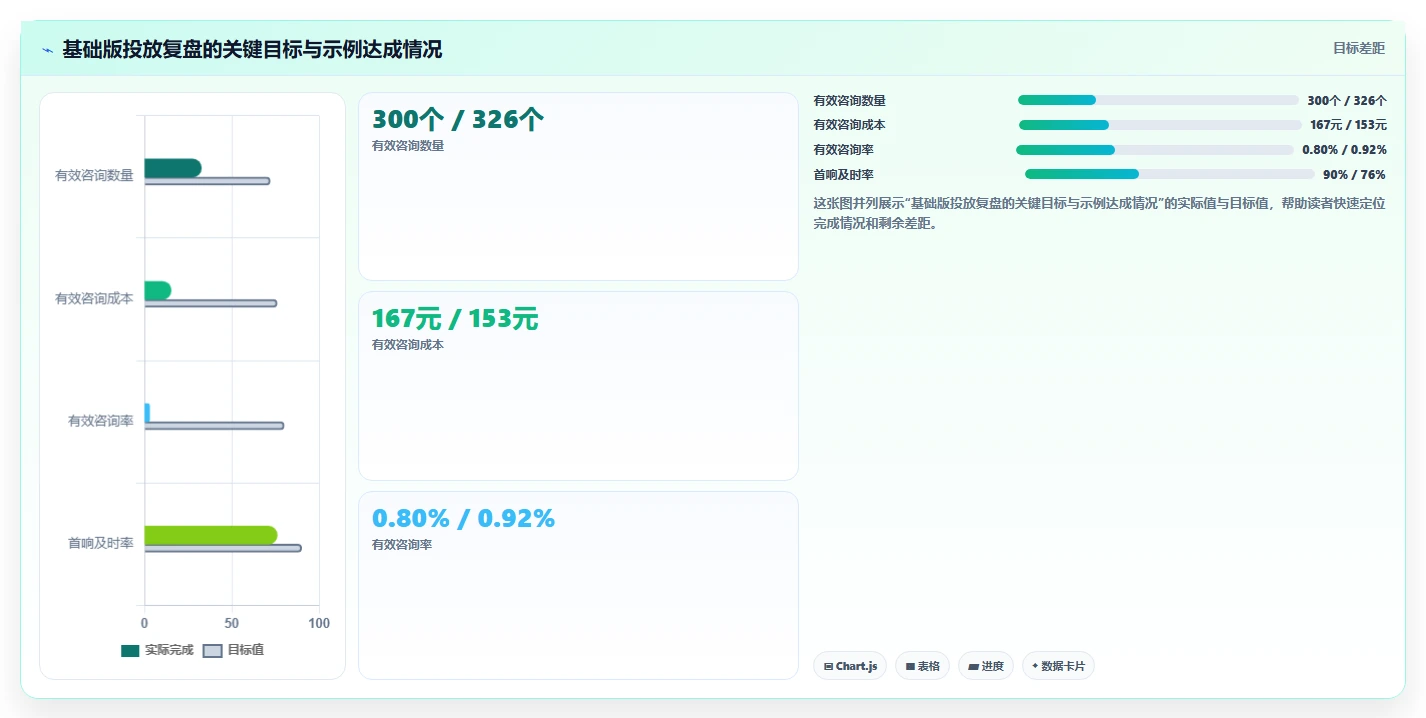Click the 50 tick on chart axis
Image resolution: width=1426 pixels, height=718 pixels.
pyautogui.click(x=232, y=623)
